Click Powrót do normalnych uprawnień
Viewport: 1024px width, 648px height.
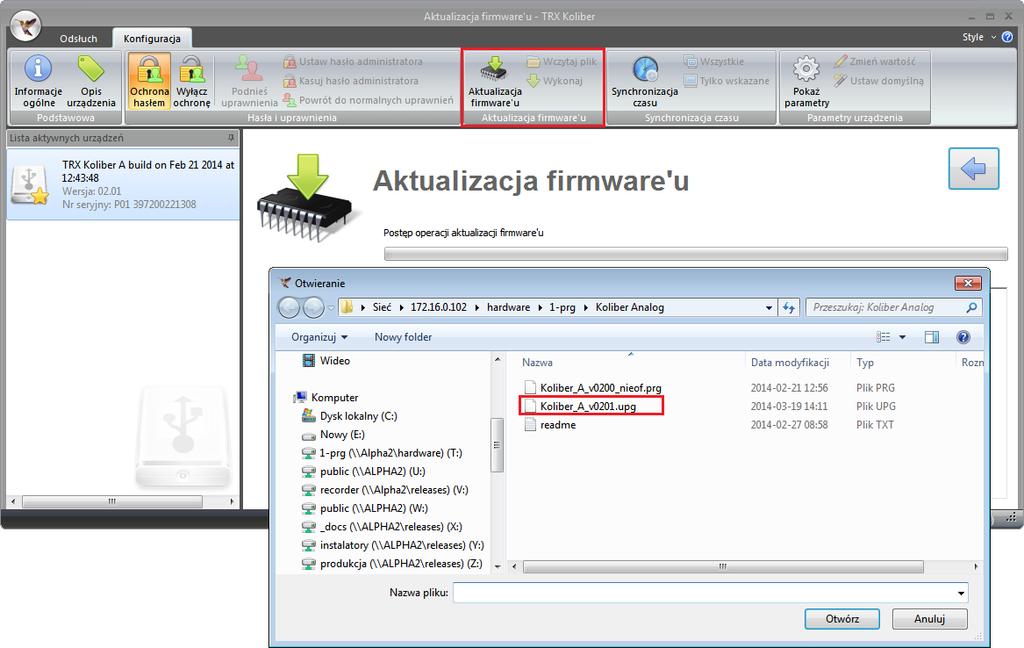(368, 101)
